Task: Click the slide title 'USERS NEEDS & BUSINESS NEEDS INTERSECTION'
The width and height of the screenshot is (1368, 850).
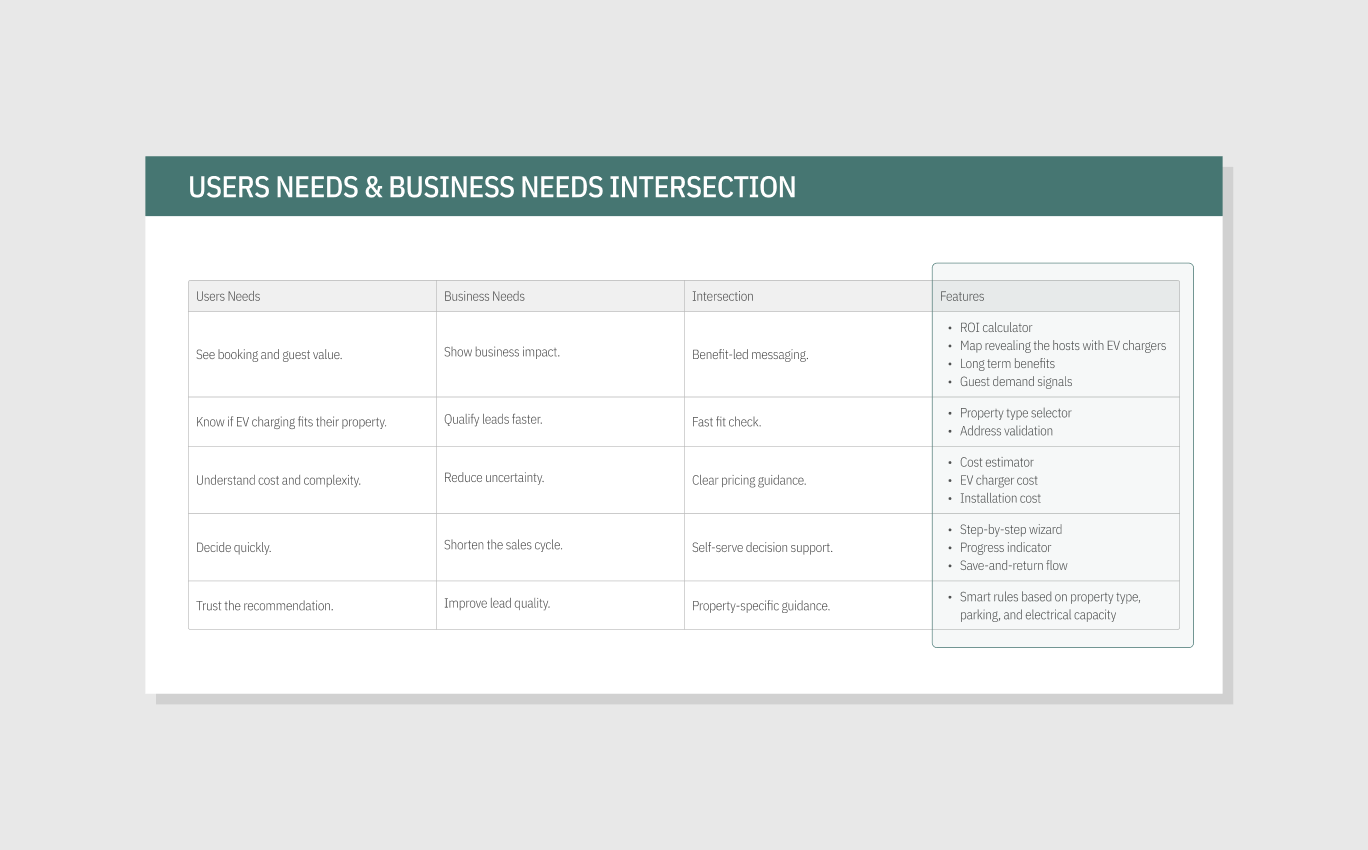Action: click(x=492, y=187)
